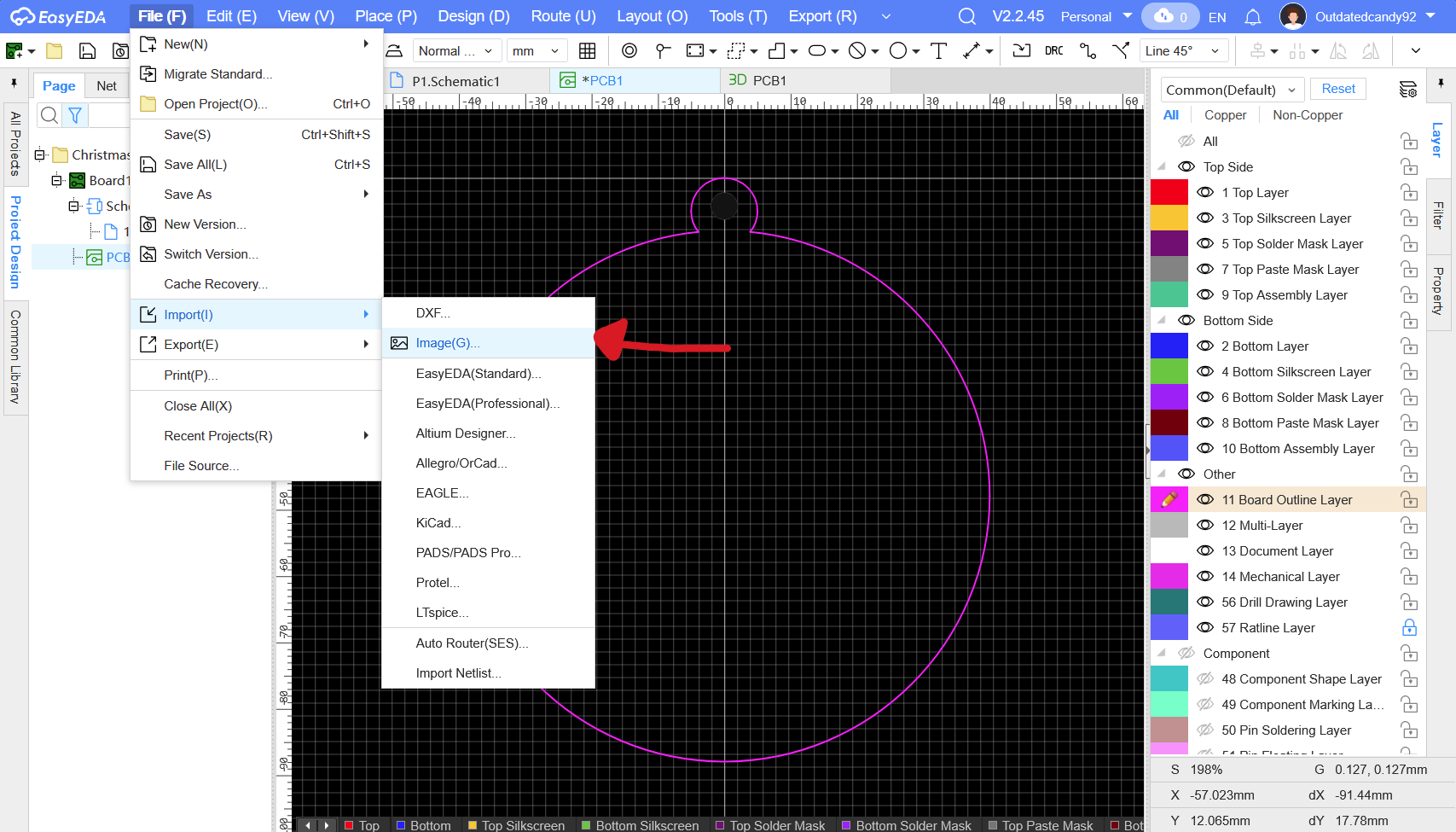The image size is (1456, 832).
Task: Collapse the Christmas project tree node
Action: pos(40,155)
